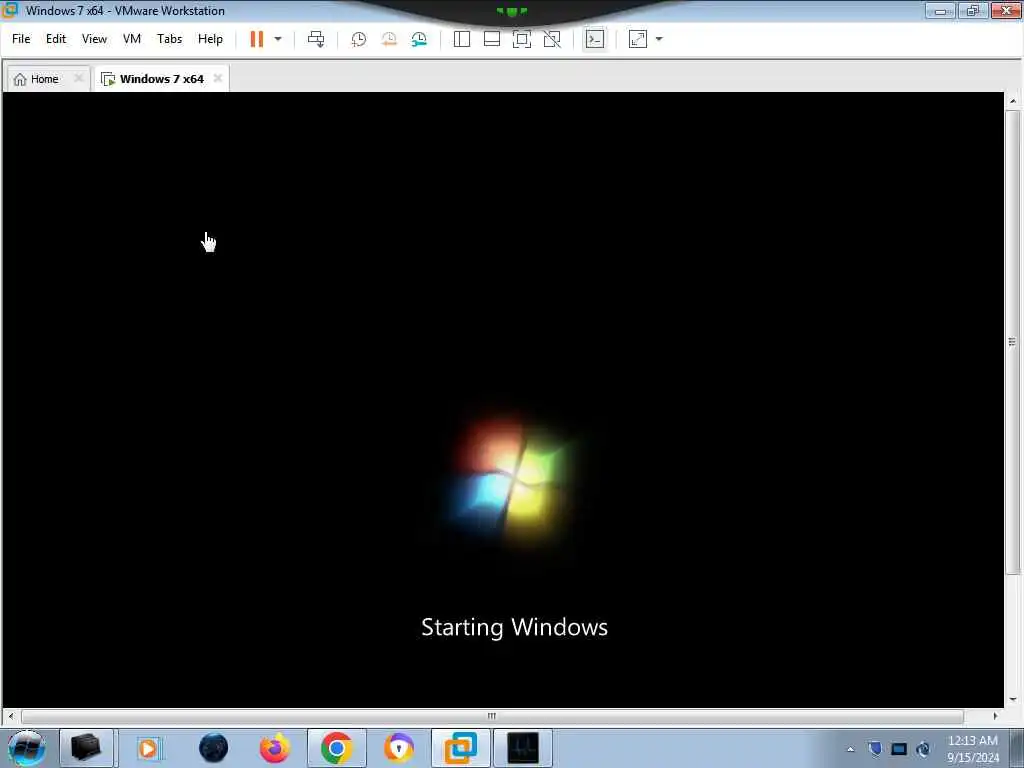Launch Google Chrome from the taskbar
This screenshot has height=768, width=1024.
coord(337,748)
